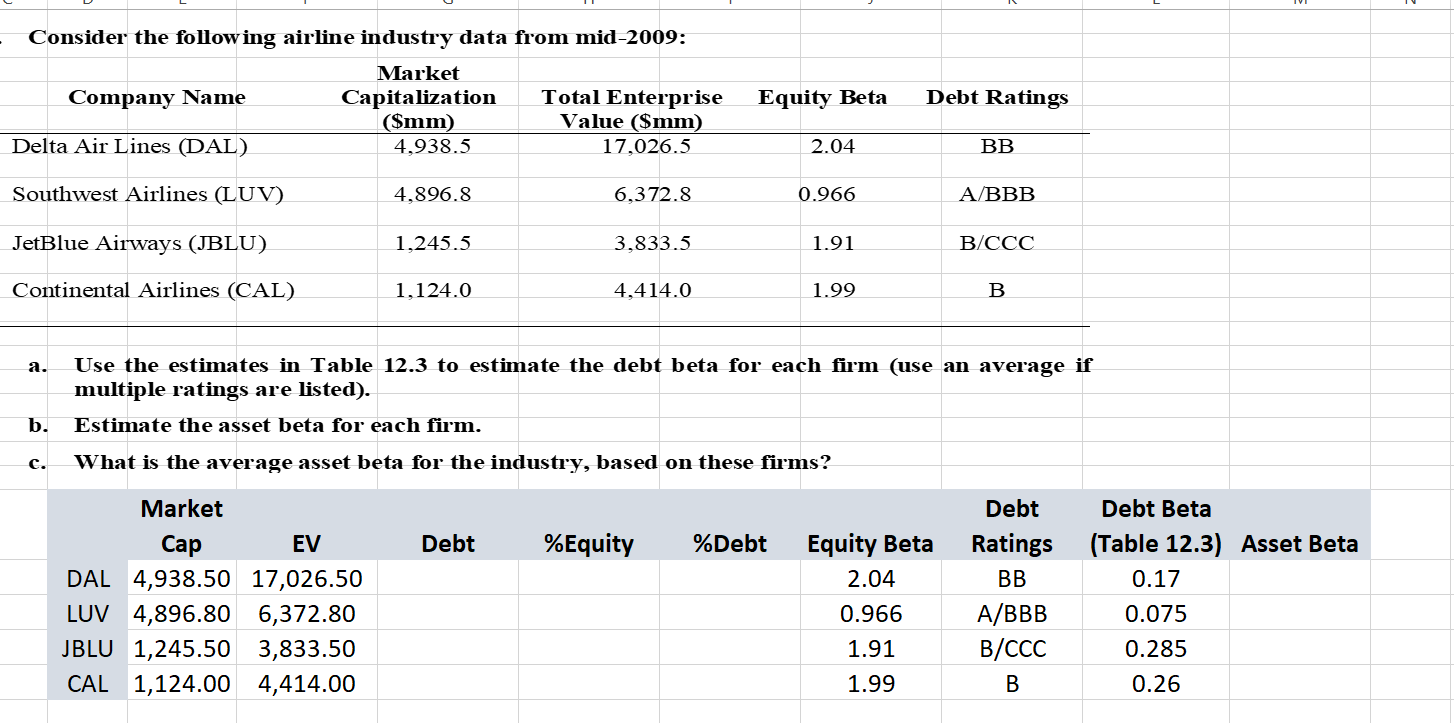Click debt beta value 0.17
This screenshot has width=1454, height=723.
tap(1156, 578)
